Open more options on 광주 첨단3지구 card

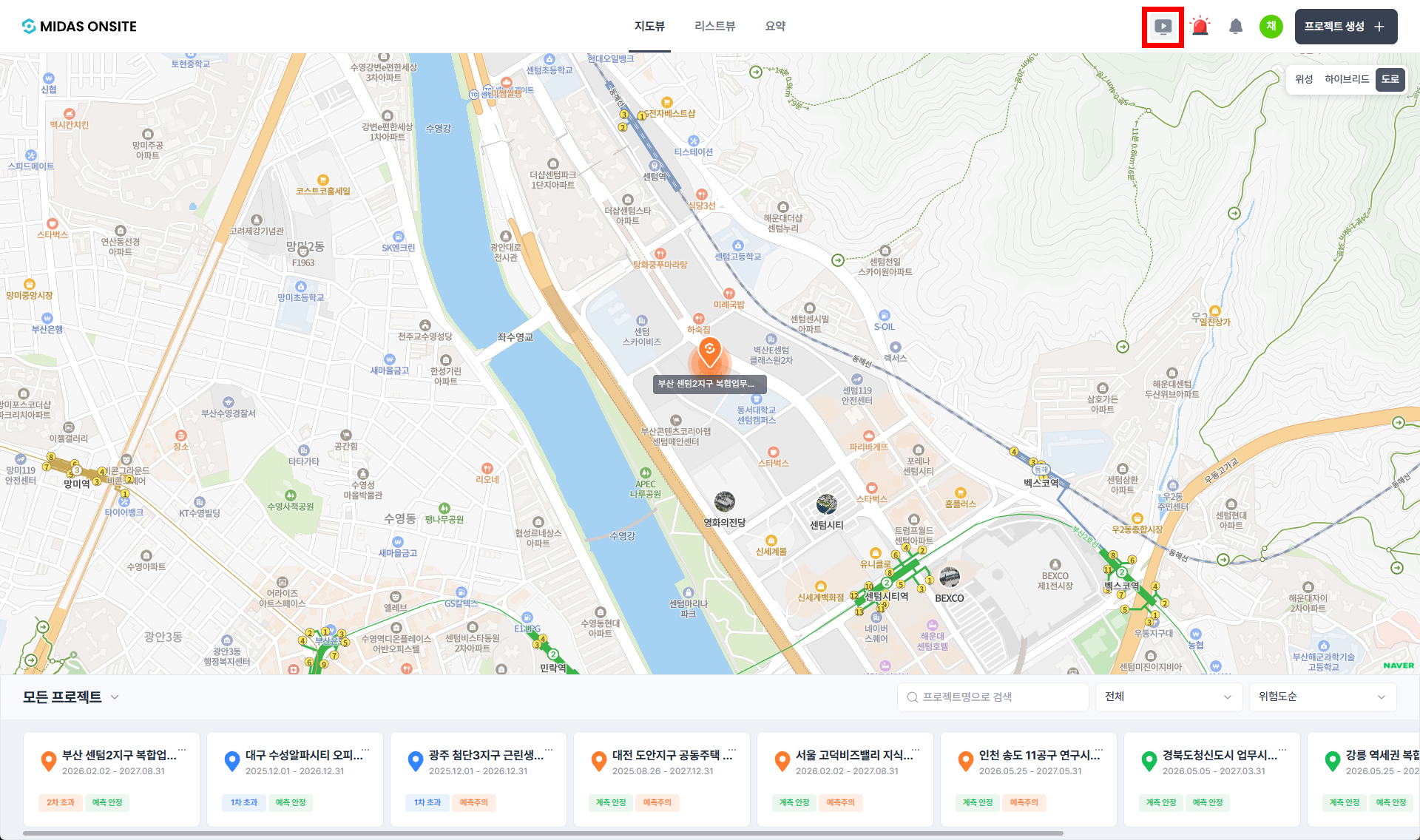pos(549,750)
